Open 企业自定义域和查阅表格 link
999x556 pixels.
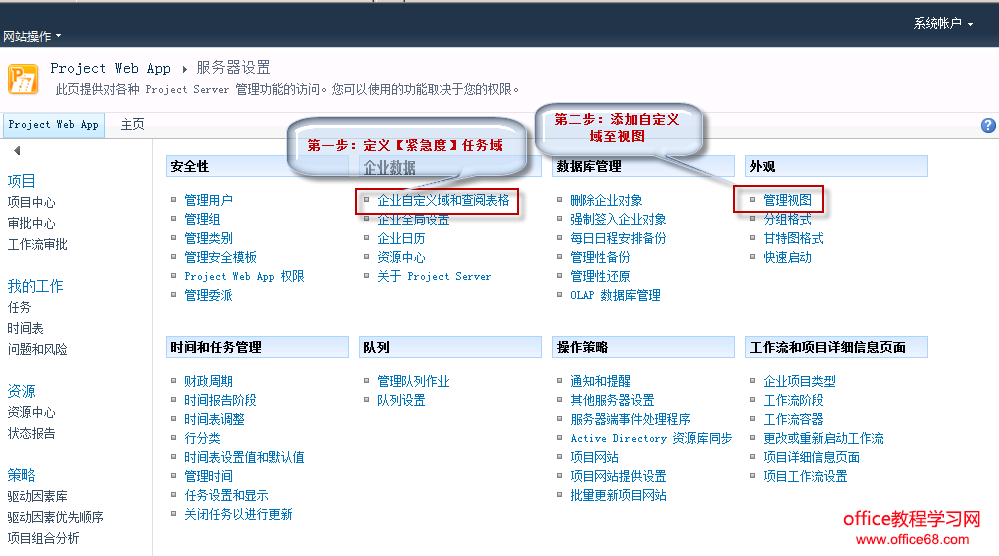[x=443, y=200]
